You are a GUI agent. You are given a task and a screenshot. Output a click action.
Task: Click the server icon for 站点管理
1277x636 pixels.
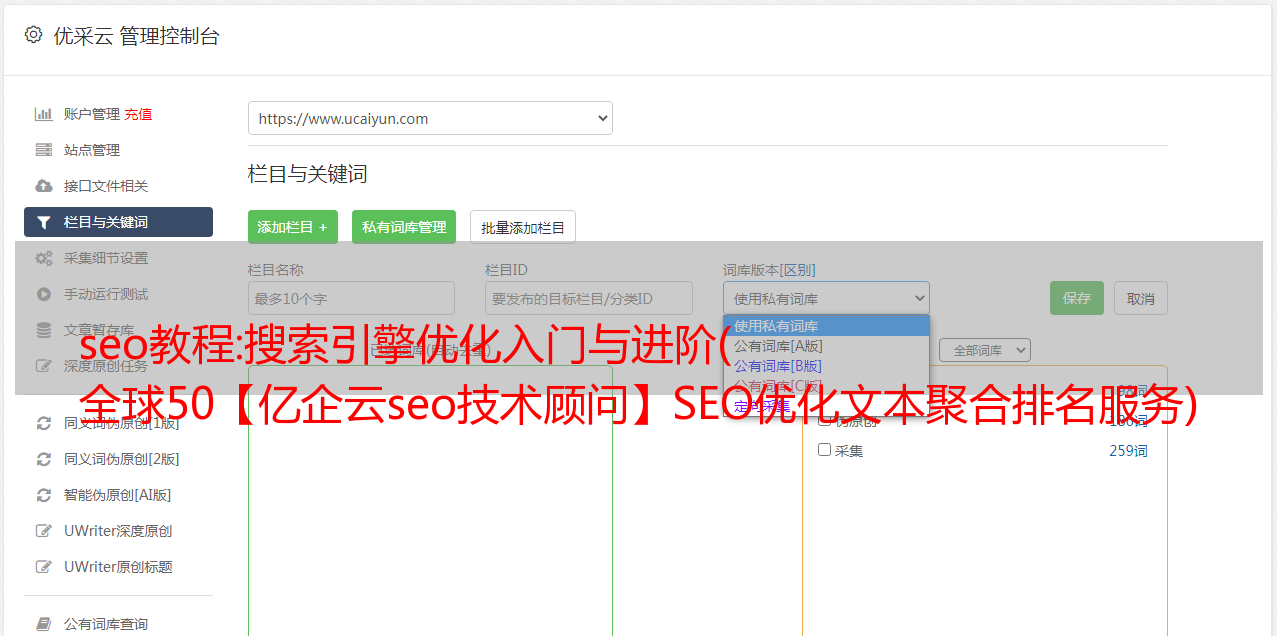[44, 150]
